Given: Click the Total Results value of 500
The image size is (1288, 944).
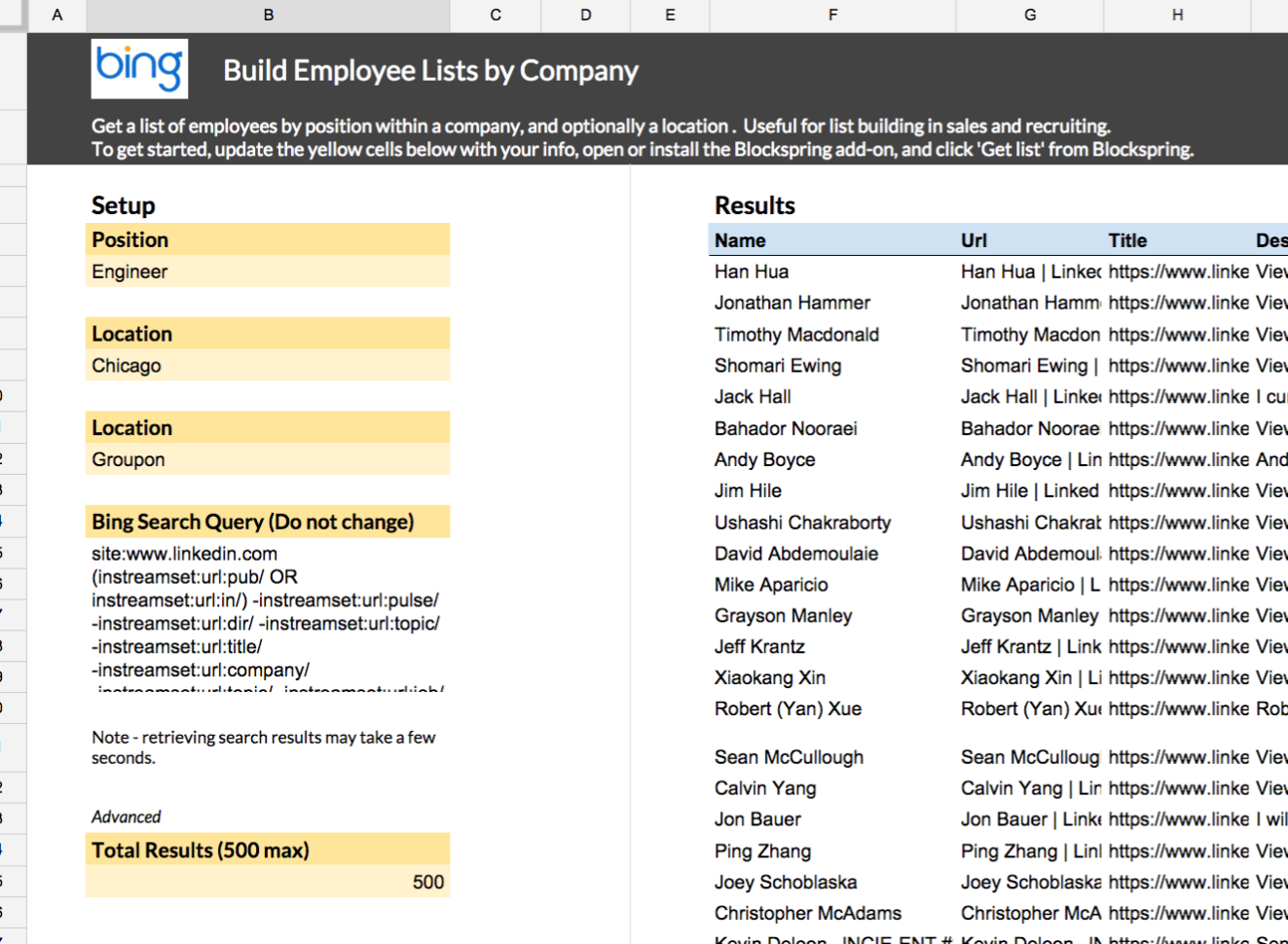Looking at the screenshot, I should (x=268, y=881).
